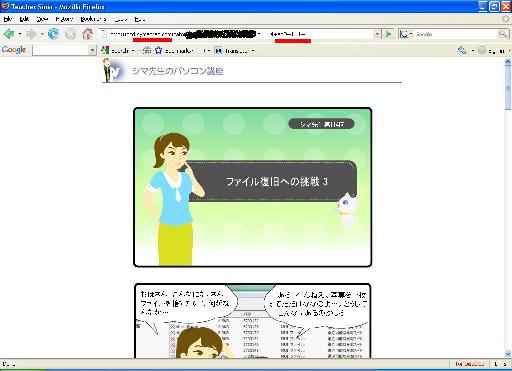Click the Google Toolbar Translate button
Image resolution: width=512 pixels, height=371 pixels.
(231, 51)
